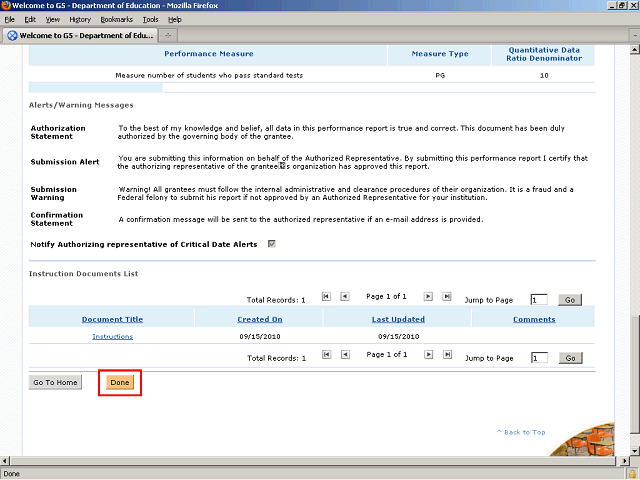The height and width of the screenshot is (480, 640).
Task: Click last-page icon in lower pagination
Action: tap(447, 354)
